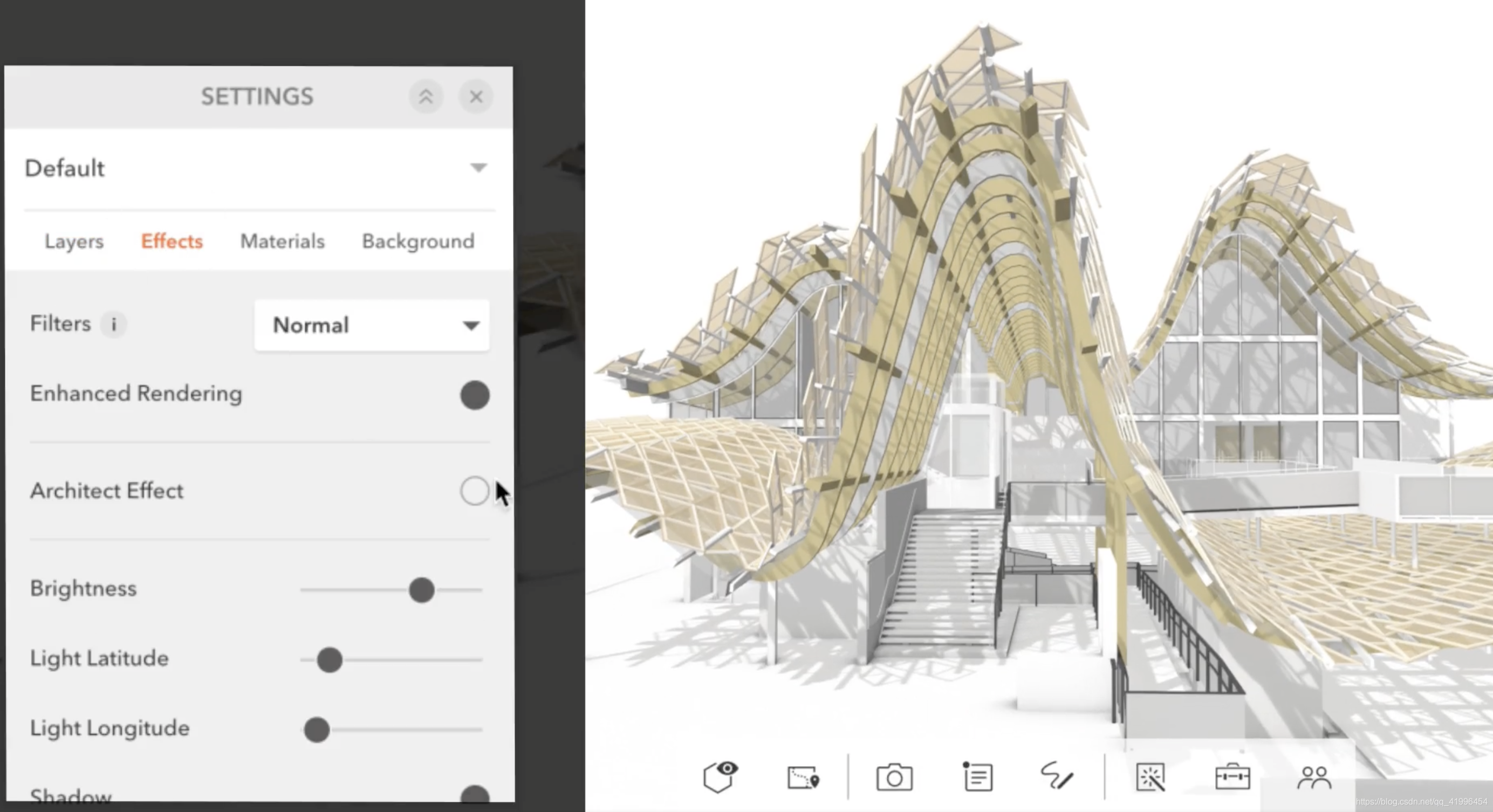
Task: Disable Enhanced Rendering toggle
Action: pyautogui.click(x=475, y=395)
